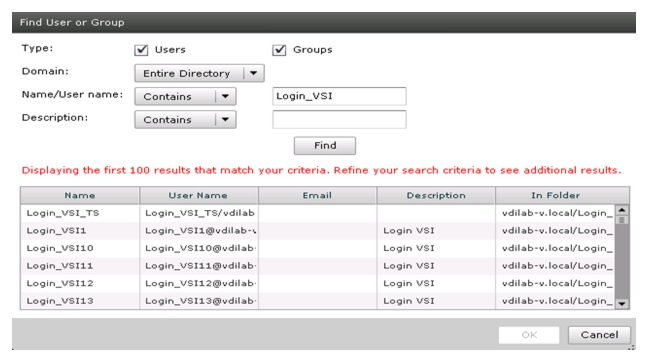This screenshot has width=649, height=363.
Task: Sort by the User Name column header
Action: 199,195
